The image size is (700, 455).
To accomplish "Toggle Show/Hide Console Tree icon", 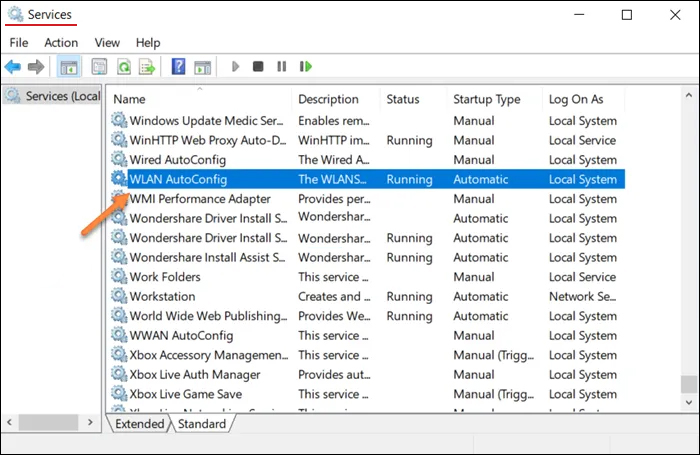I will [x=69, y=67].
